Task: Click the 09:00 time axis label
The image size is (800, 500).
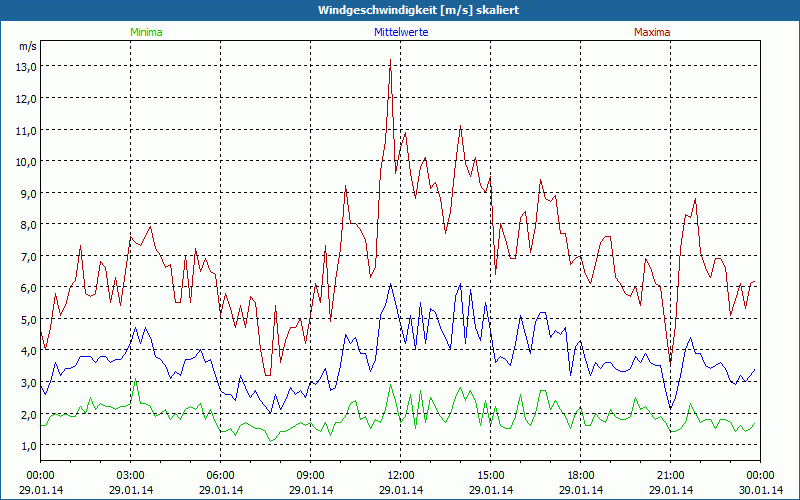Action: 311,475
